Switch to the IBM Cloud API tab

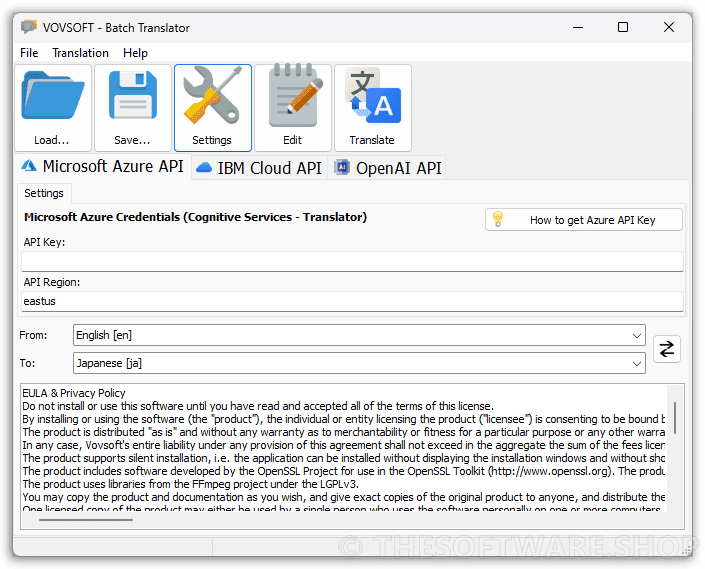tap(259, 168)
